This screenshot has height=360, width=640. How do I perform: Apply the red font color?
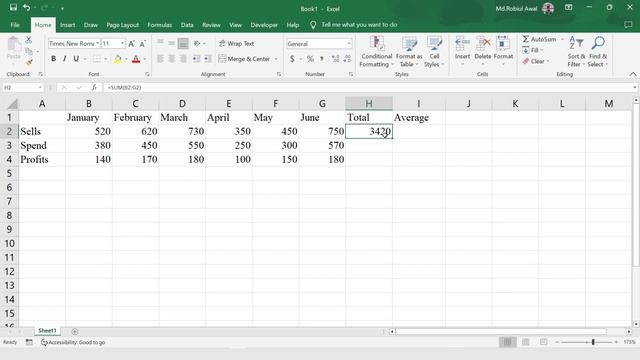[x=136, y=59]
